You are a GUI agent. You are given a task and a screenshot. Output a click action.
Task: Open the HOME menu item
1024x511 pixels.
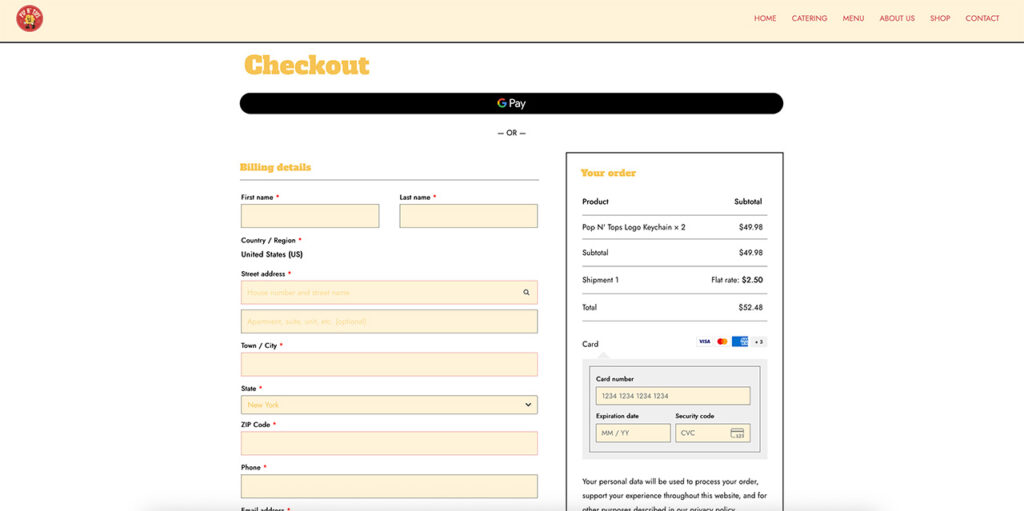pos(765,18)
